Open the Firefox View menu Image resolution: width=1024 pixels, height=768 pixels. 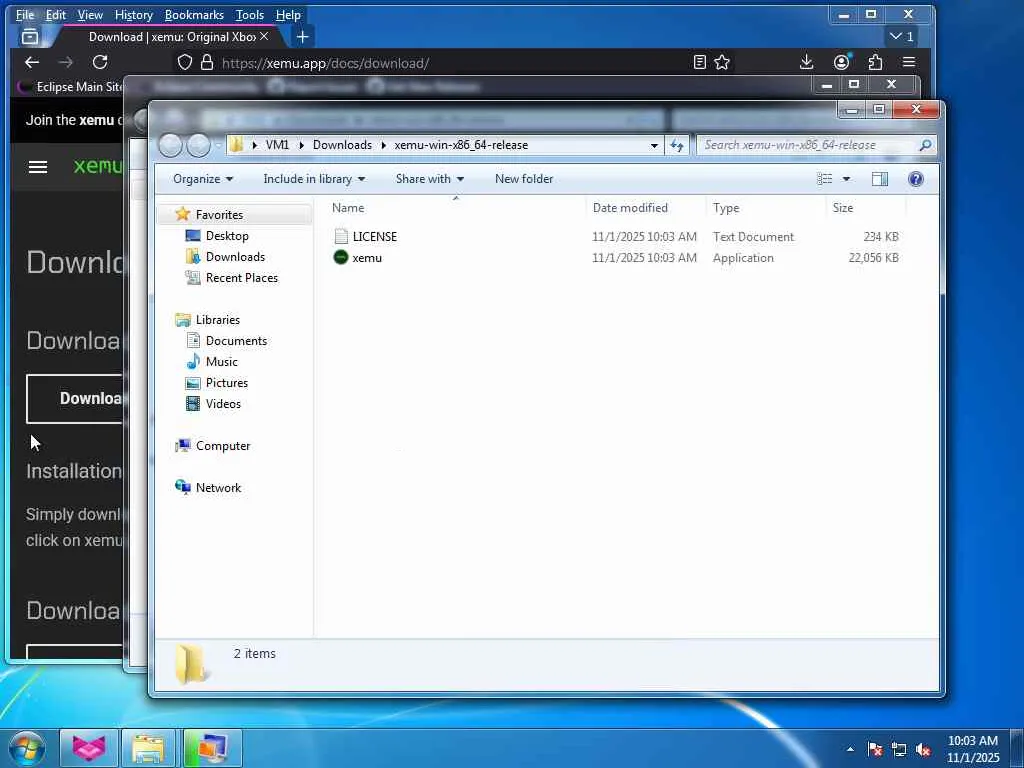(x=90, y=14)
